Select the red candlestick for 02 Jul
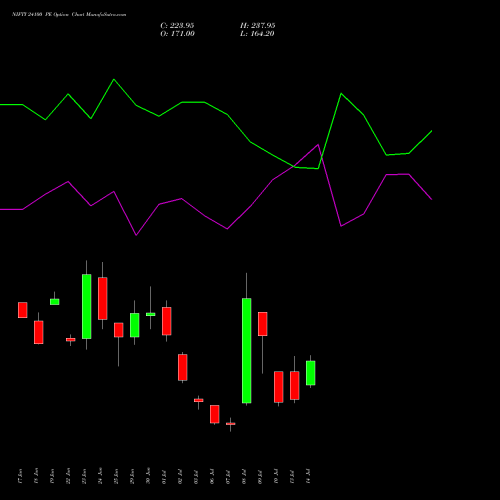 click(183, 367)
